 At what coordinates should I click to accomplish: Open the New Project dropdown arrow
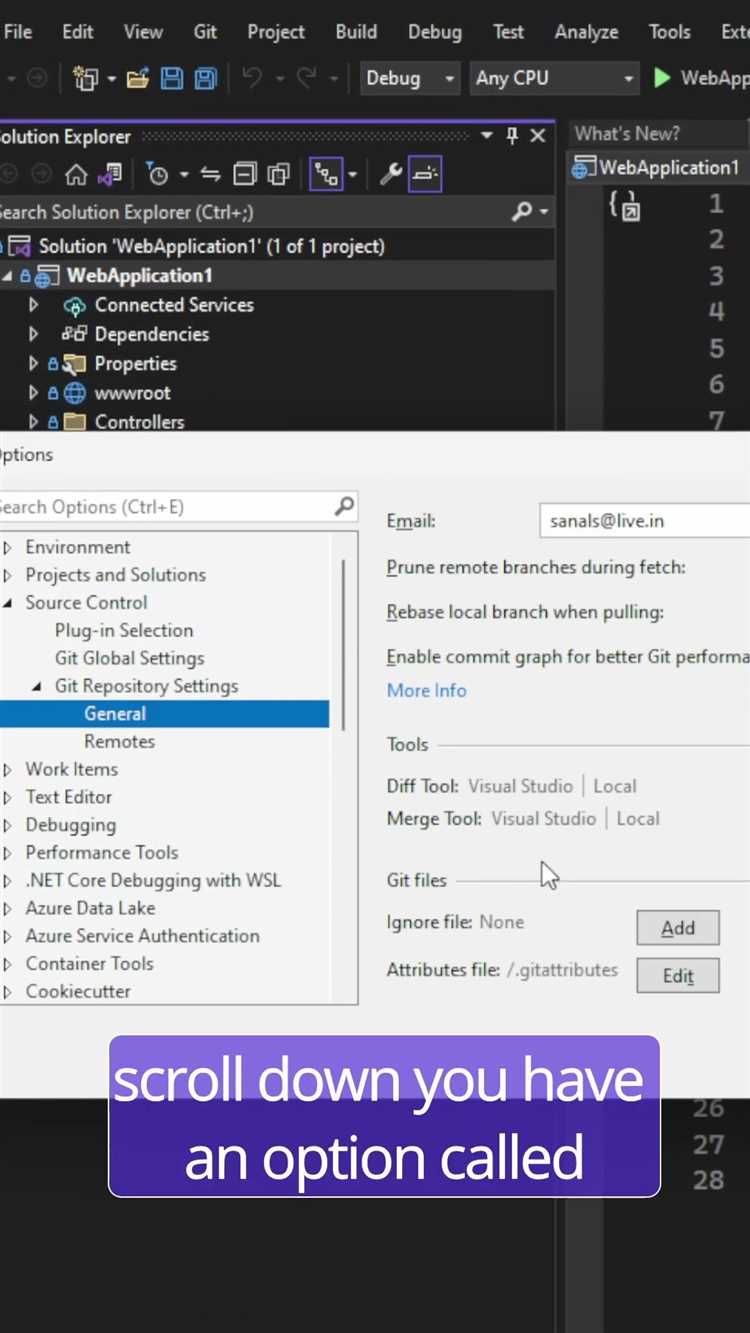(x=111, y=79)
